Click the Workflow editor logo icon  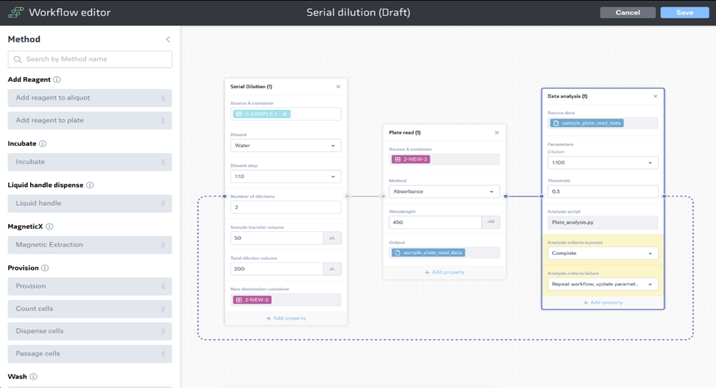tap(16, 12)
